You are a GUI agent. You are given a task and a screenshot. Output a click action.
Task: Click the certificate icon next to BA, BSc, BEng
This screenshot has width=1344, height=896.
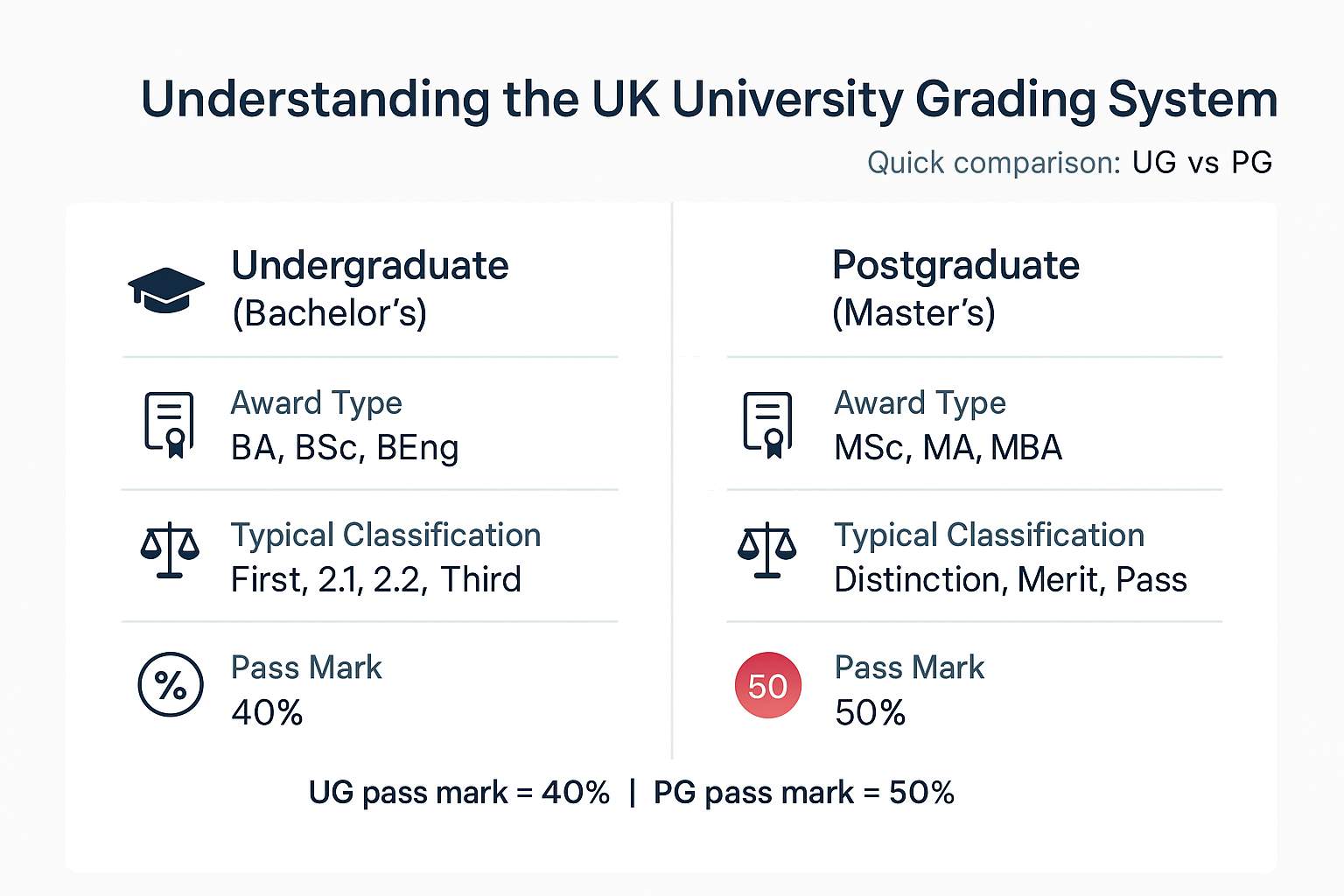coord(169,425)
